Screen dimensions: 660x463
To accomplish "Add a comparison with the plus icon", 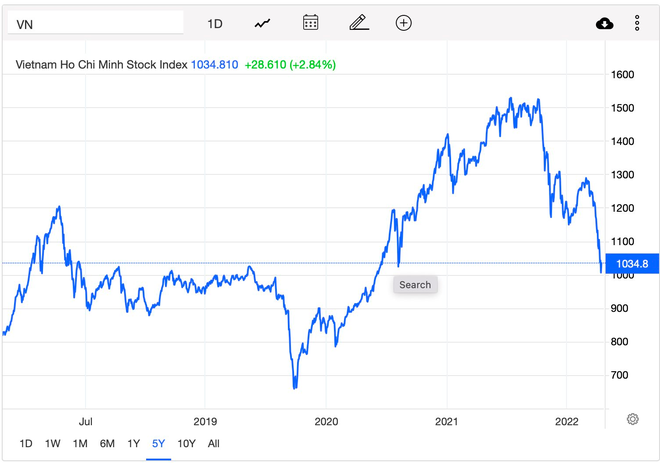I will coord(404,23).
